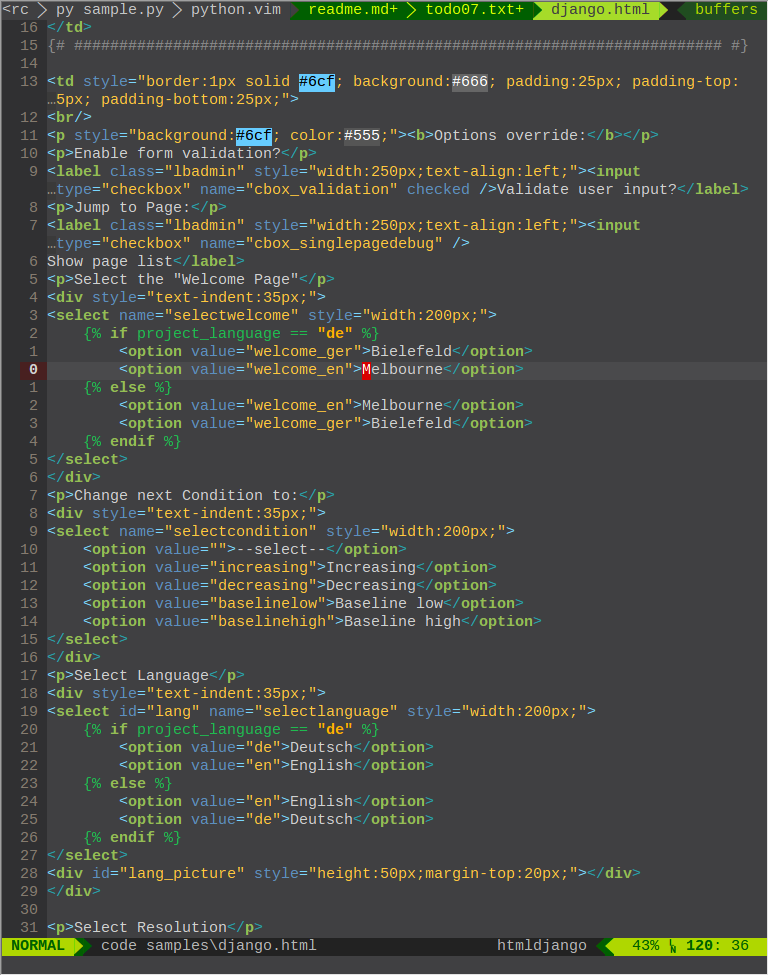Screen dimensions: 769x976
Task: Click the current line number 0 in the gutter
Action: [x=33, y=370]
